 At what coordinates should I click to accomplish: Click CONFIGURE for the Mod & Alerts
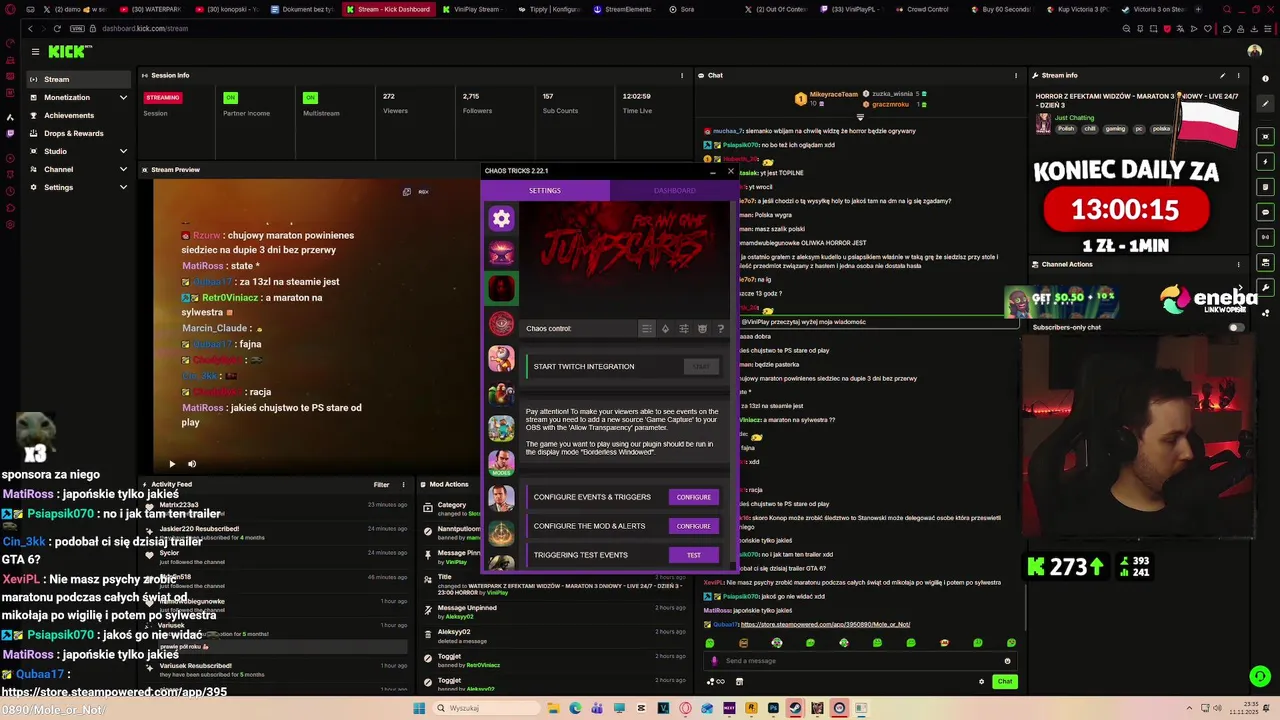pos(693,526)
